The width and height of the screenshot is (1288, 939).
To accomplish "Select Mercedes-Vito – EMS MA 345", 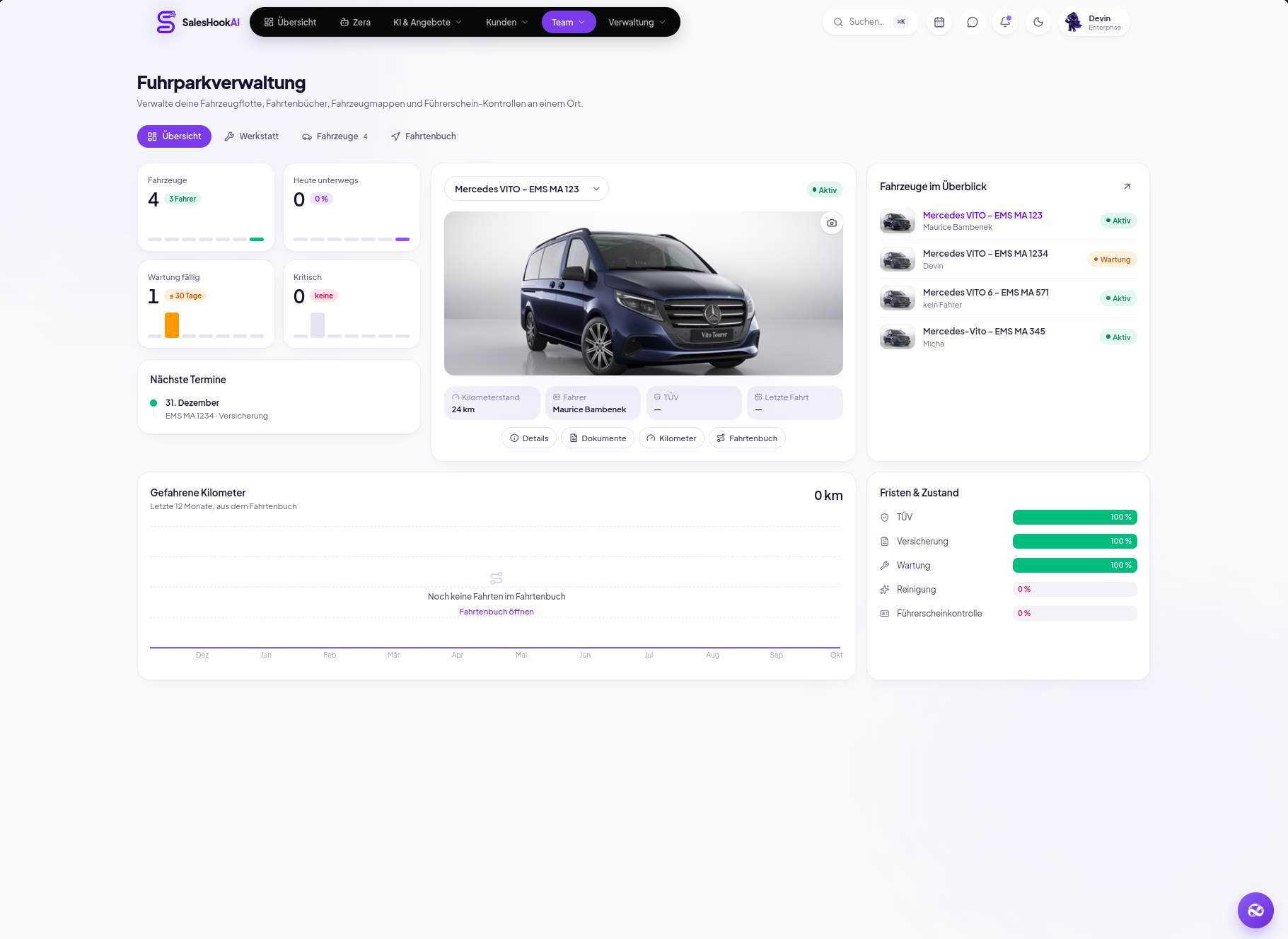I will coord(1008,337).
